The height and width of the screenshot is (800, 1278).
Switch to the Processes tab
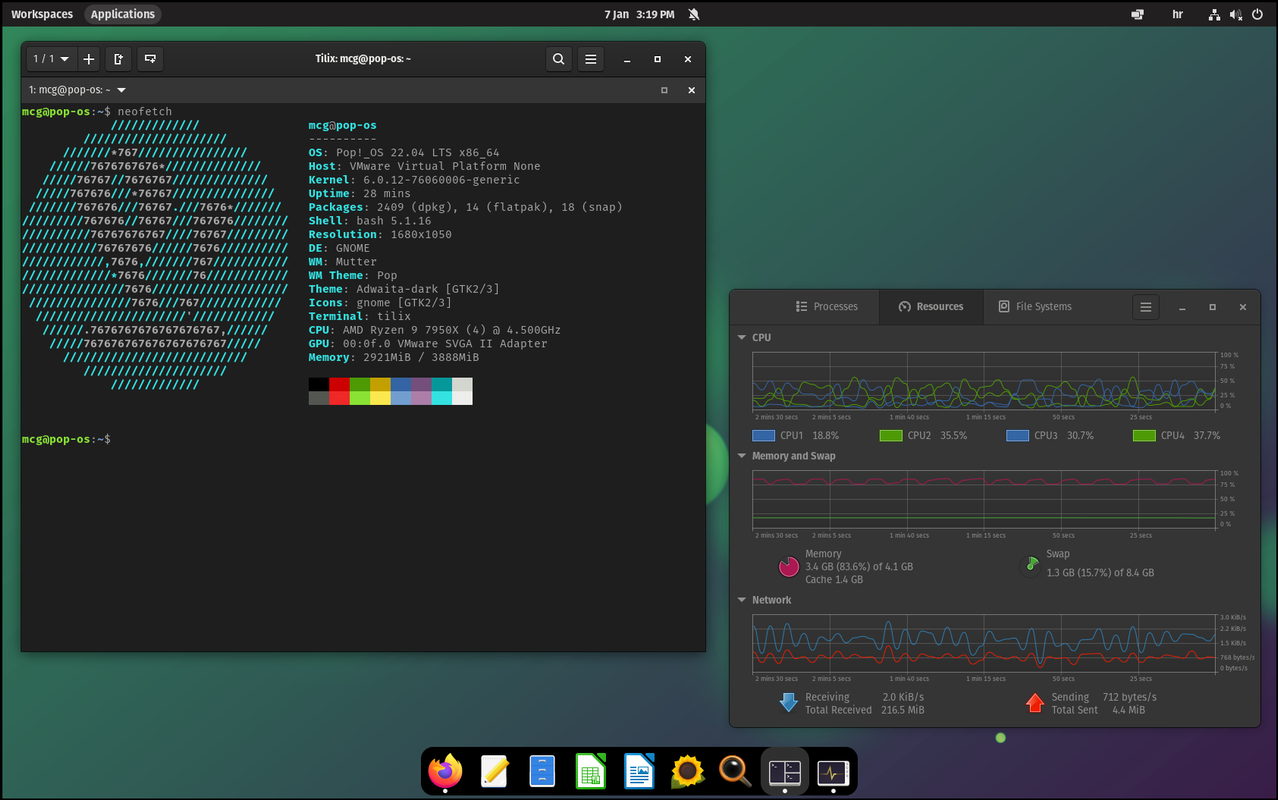[827, 307]
